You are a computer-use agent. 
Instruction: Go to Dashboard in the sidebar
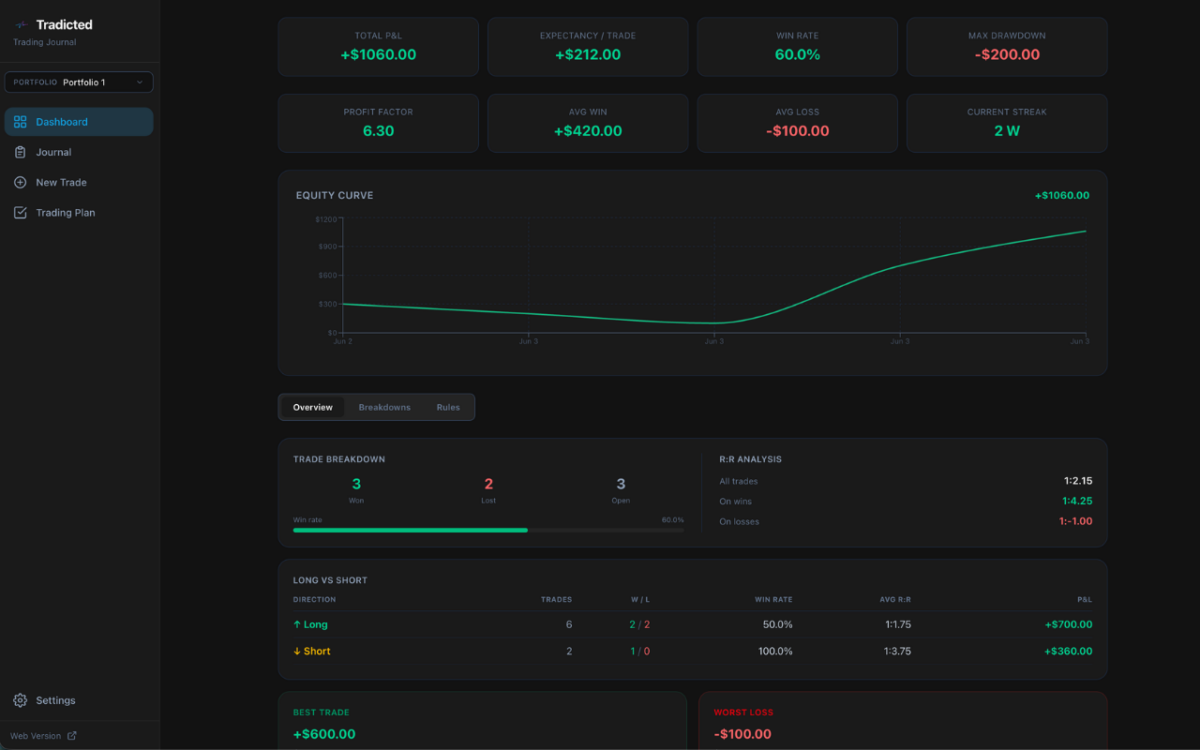[x=79, y=122]
